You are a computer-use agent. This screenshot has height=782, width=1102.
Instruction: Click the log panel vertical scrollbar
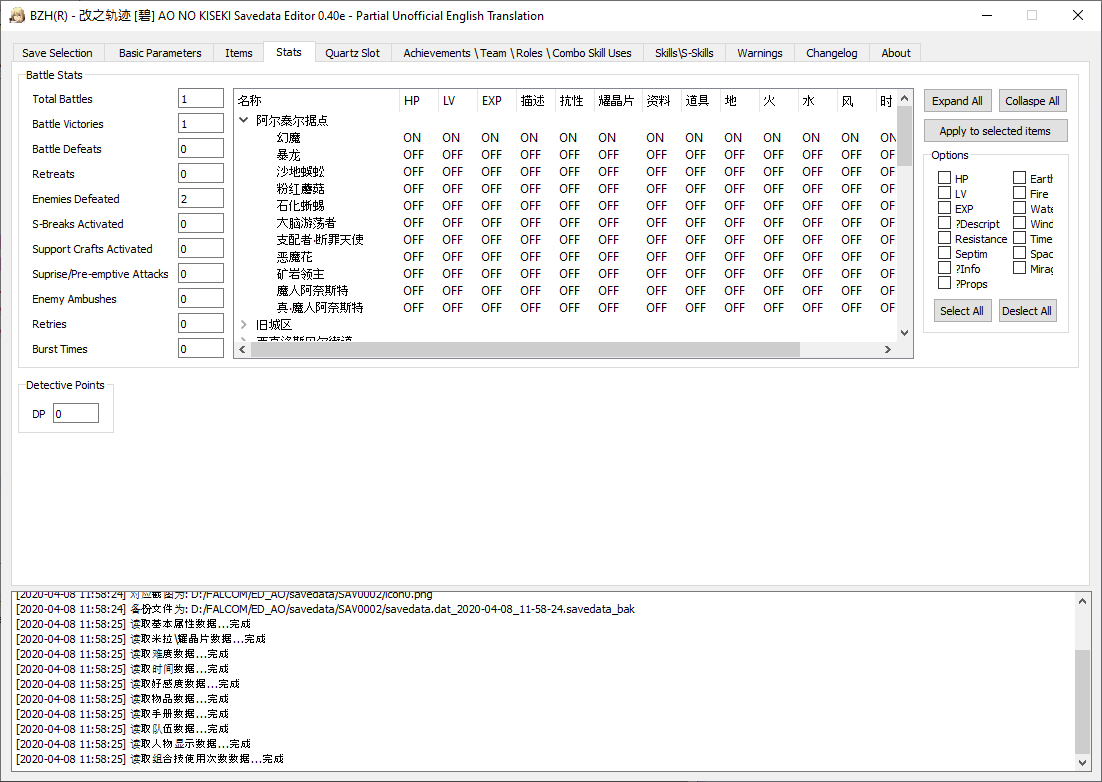tap(1082, 701)
